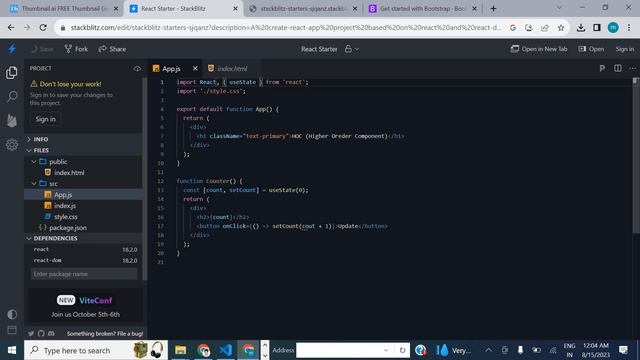This screenshot has height=360, width=640.
Task: Click Fork in the top toolbar
Action: click(x=76, y=49)
